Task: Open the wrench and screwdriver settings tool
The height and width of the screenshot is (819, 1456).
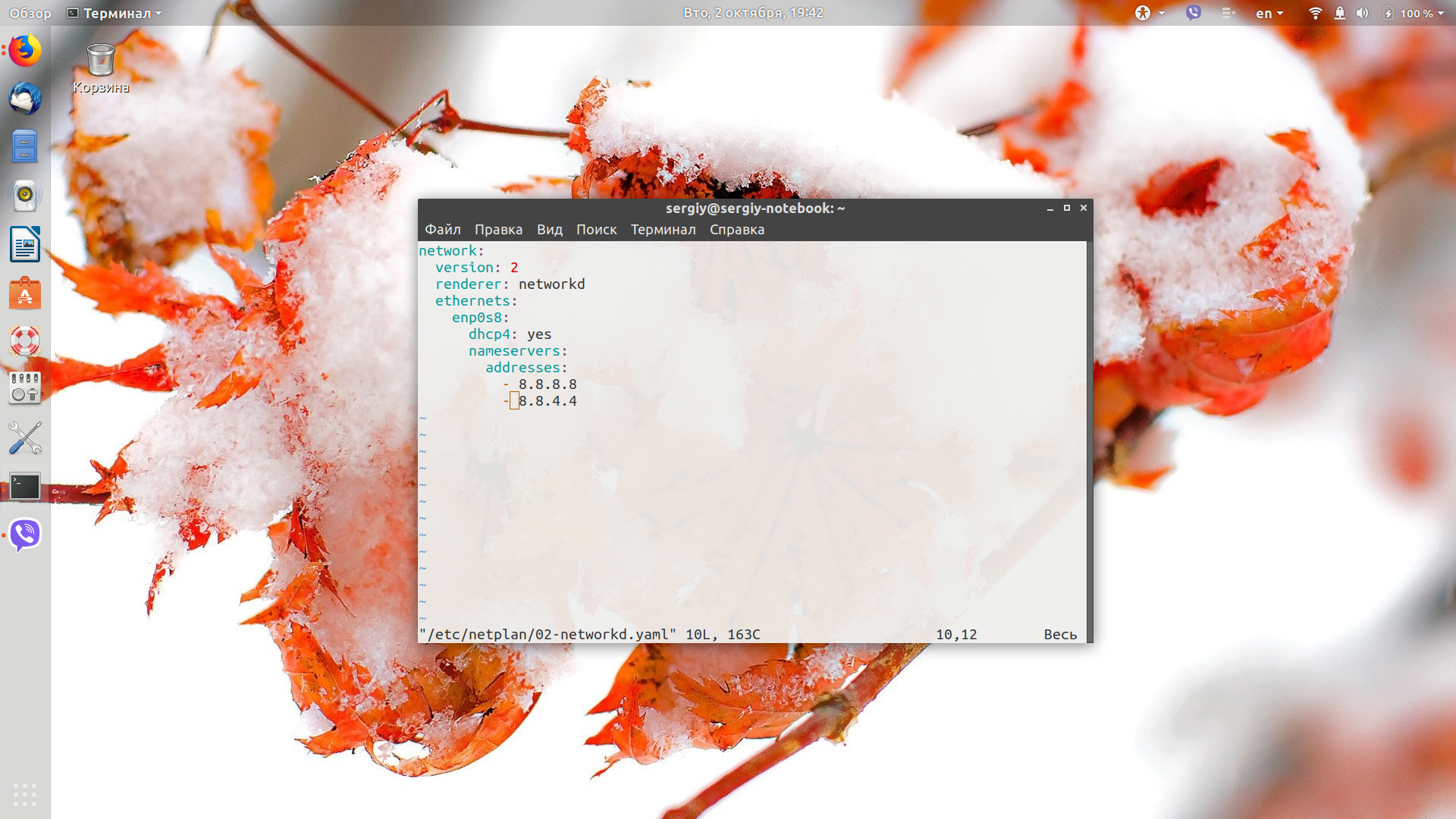Action: [25, 438]
